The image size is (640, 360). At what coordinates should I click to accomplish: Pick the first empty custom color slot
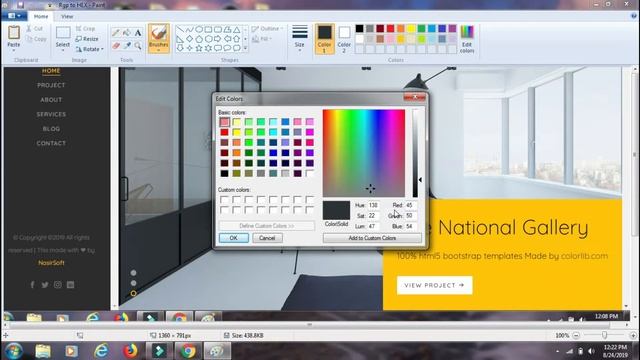(224, 200)
